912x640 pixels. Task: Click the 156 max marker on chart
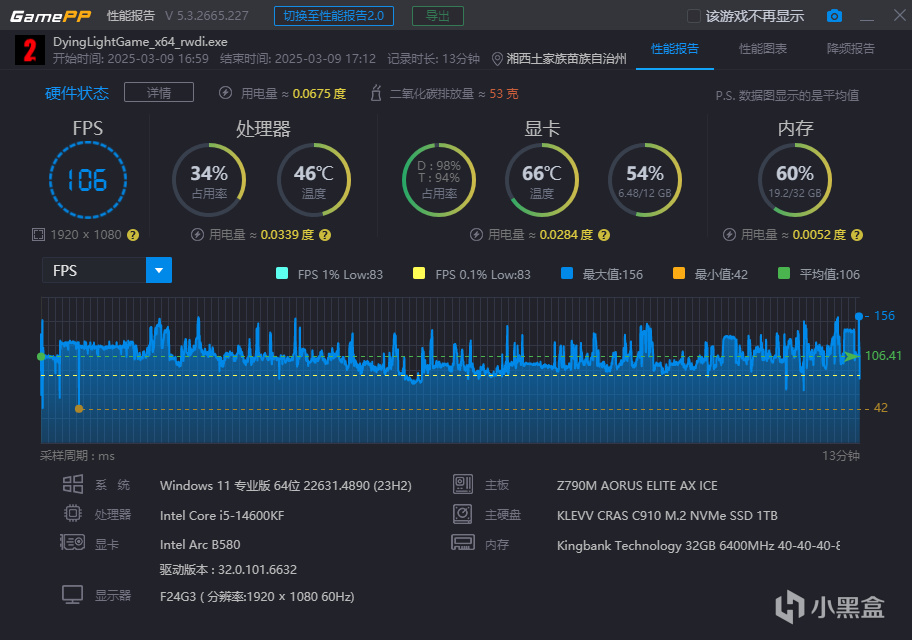click(x=858, y=316)
